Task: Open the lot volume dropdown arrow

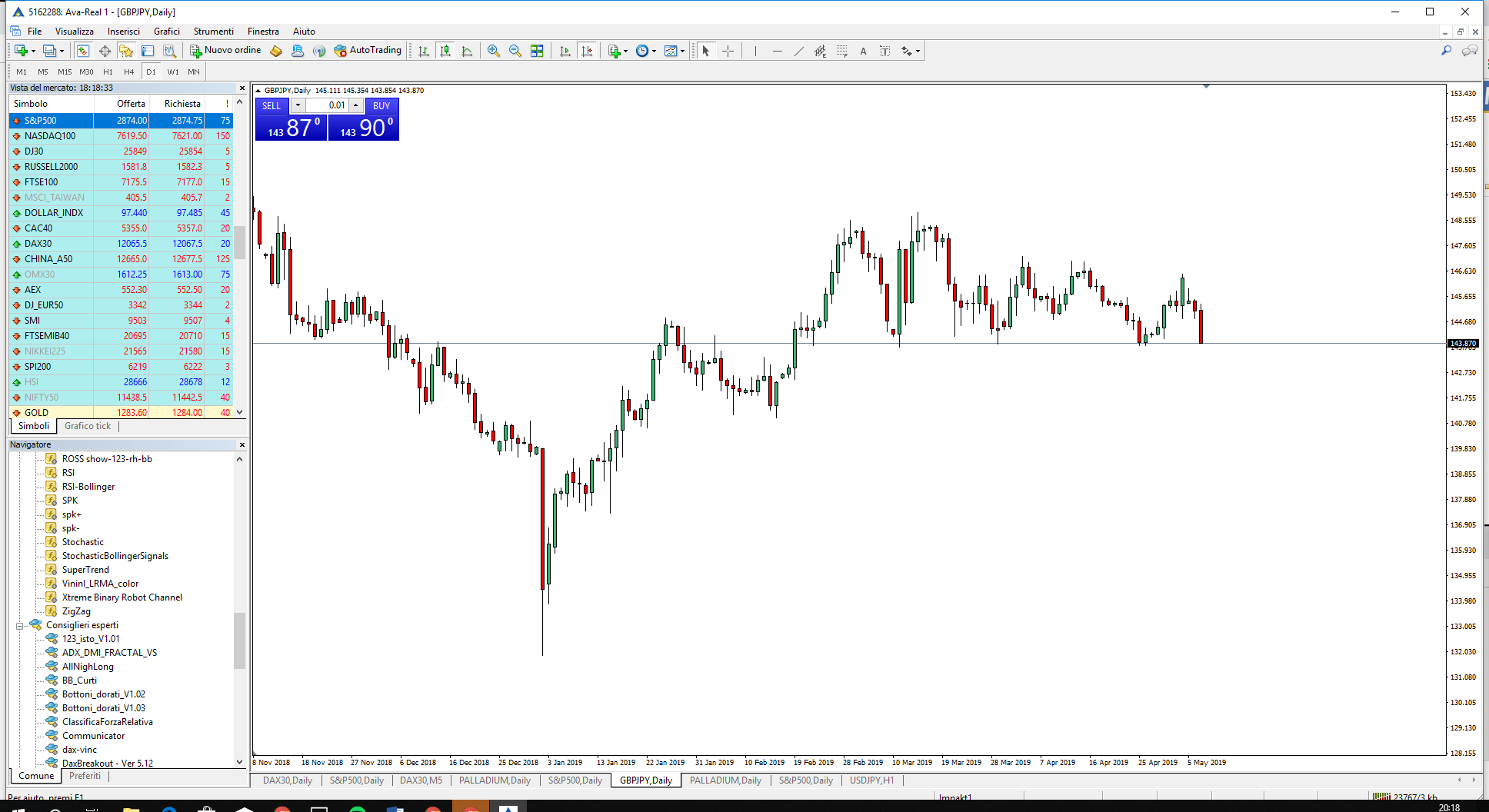Action: tap(298, 105)
